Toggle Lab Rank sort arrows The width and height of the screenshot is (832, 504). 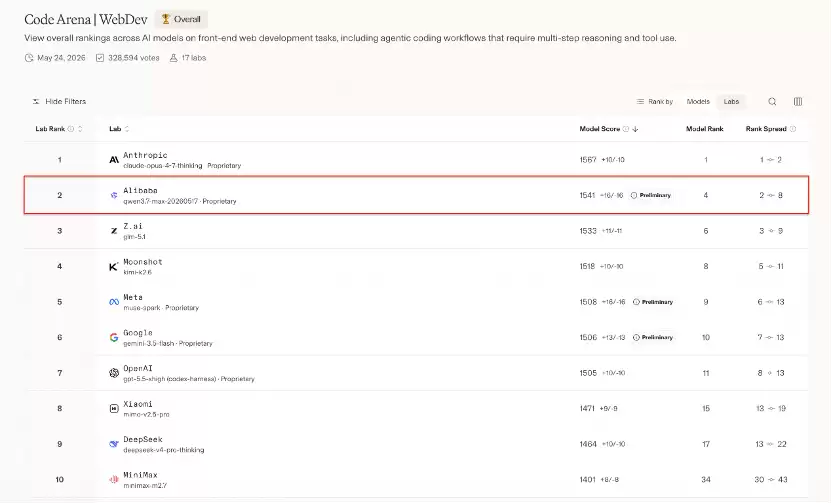(x=80, y=129)
